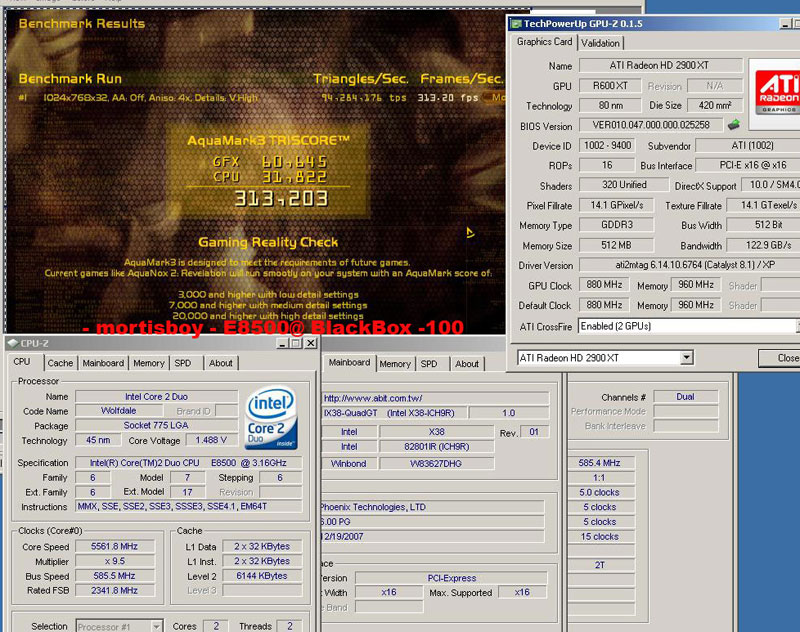This screenshot has height=632, width=800.
Task: Click the Default Clock Memory value 960 MHz
Action: (x=695, y=305)
